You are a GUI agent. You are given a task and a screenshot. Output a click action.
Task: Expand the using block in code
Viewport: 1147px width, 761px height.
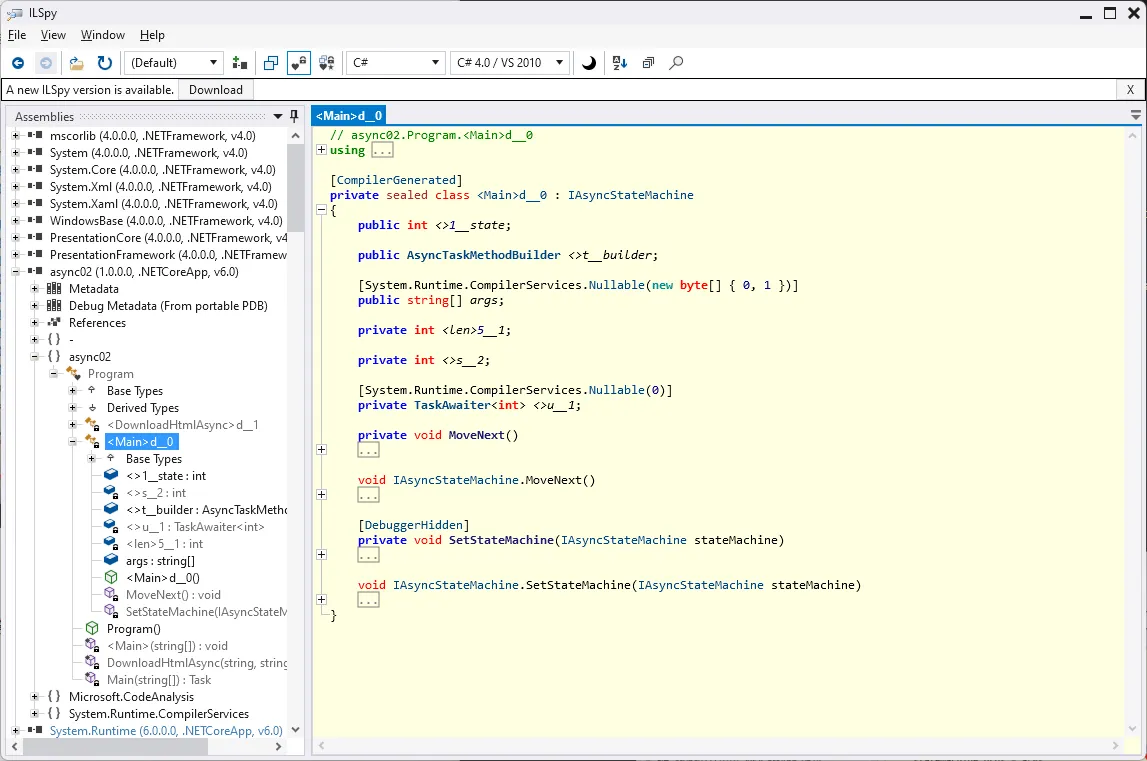point(321,149)
